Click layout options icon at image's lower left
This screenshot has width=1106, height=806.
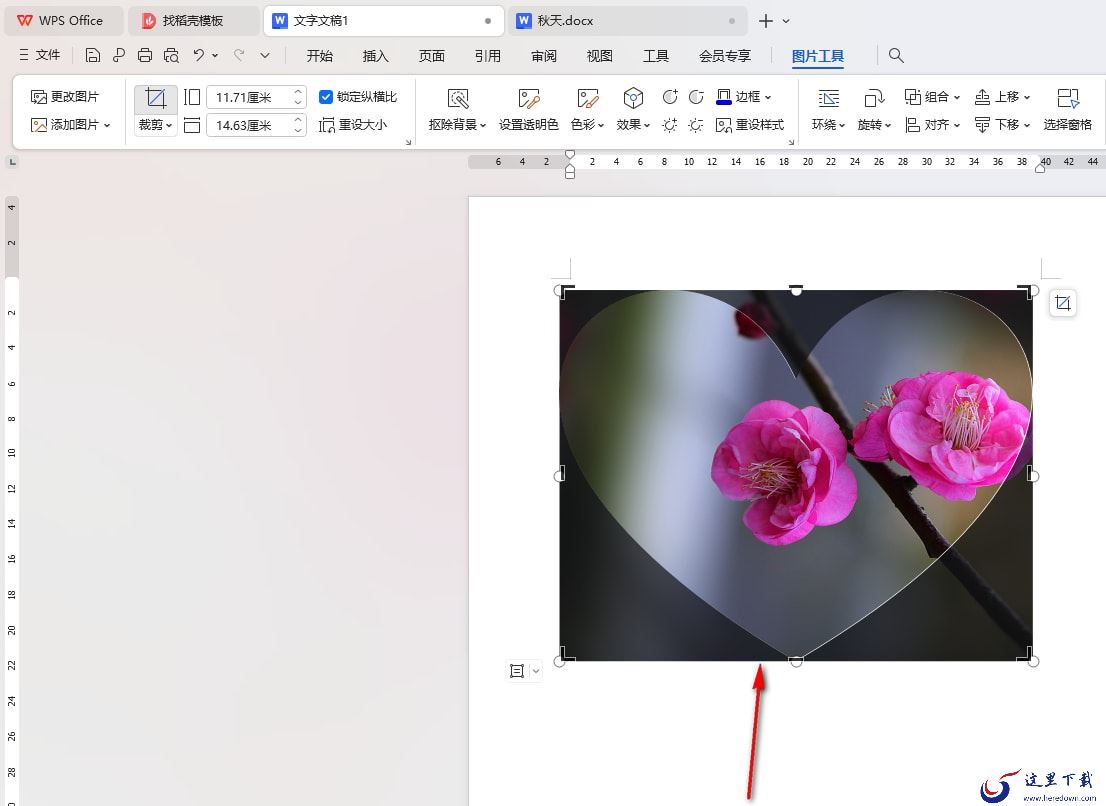click(x=517, y=671)
